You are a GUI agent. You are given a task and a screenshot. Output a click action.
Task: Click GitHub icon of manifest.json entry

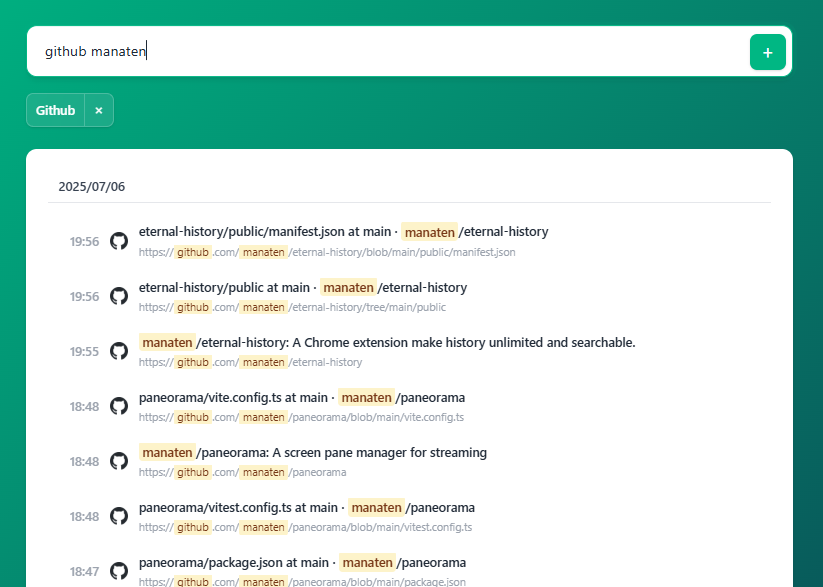pos(119,241)
